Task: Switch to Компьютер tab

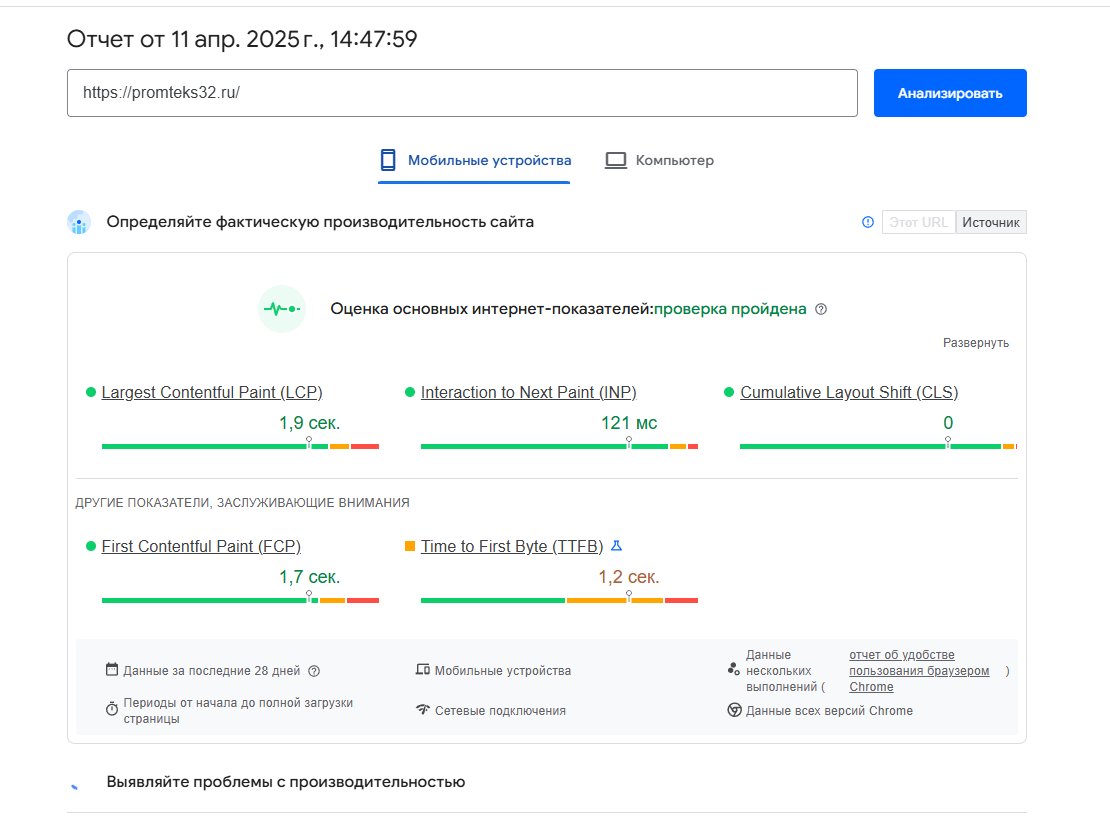Action: [x=675, y=160]
